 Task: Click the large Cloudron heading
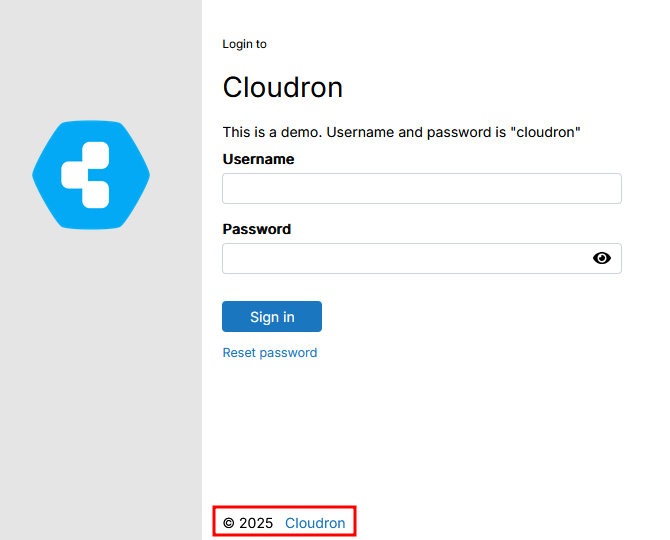[282, 88]
